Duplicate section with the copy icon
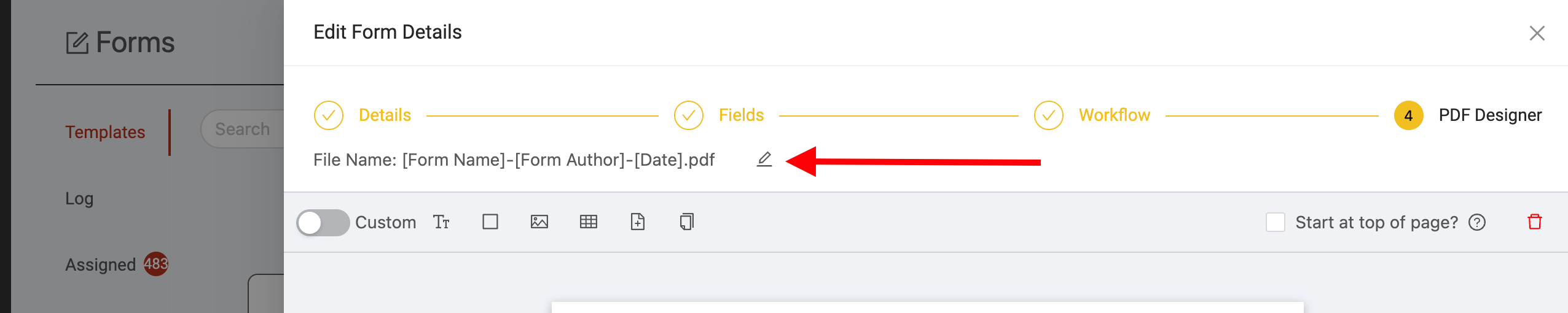The width and height of the screenshot is (1568, 313). 687,222
